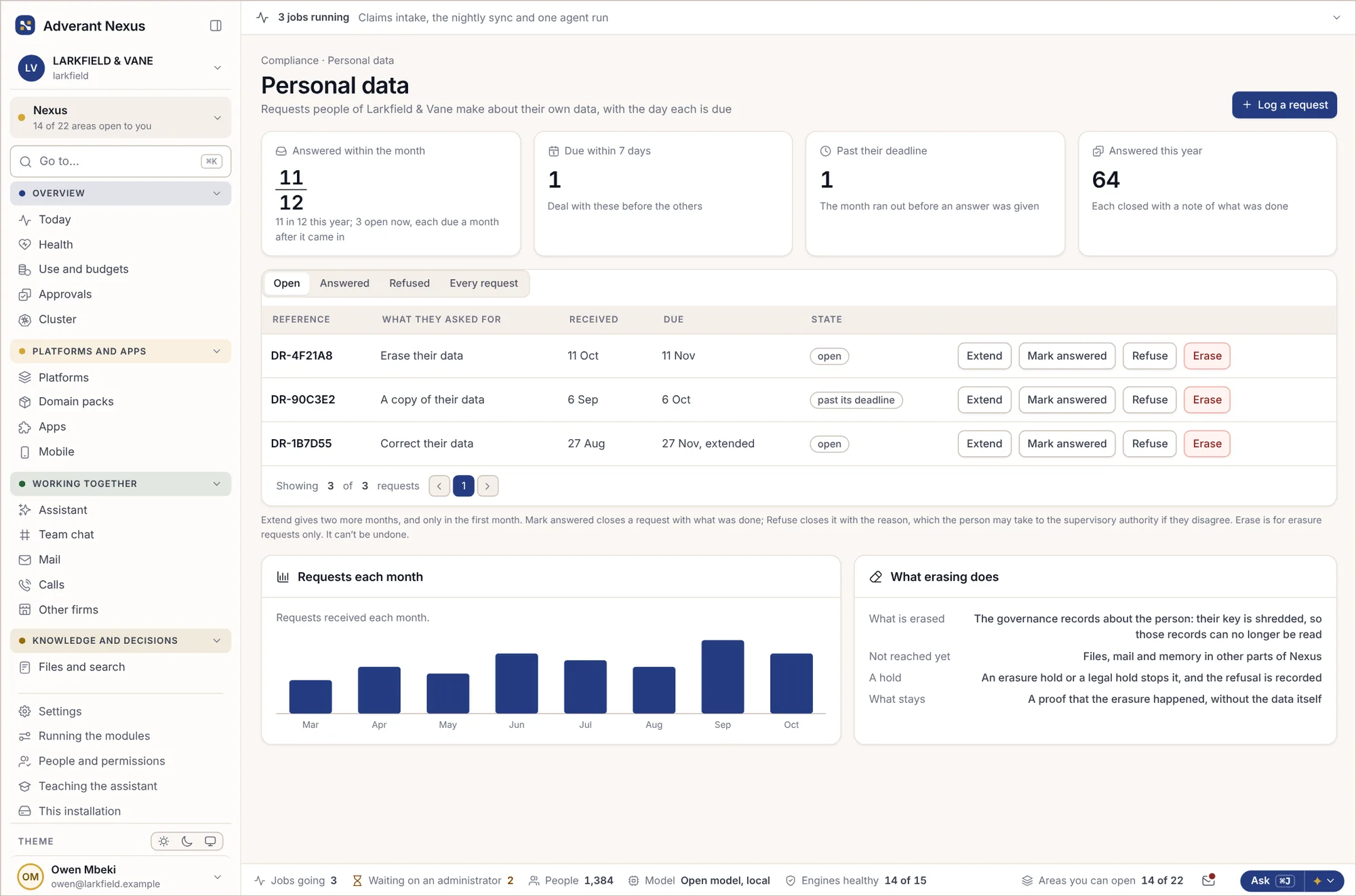Collapse the Overview section
1356x896 pixels.
coord(121,193)
